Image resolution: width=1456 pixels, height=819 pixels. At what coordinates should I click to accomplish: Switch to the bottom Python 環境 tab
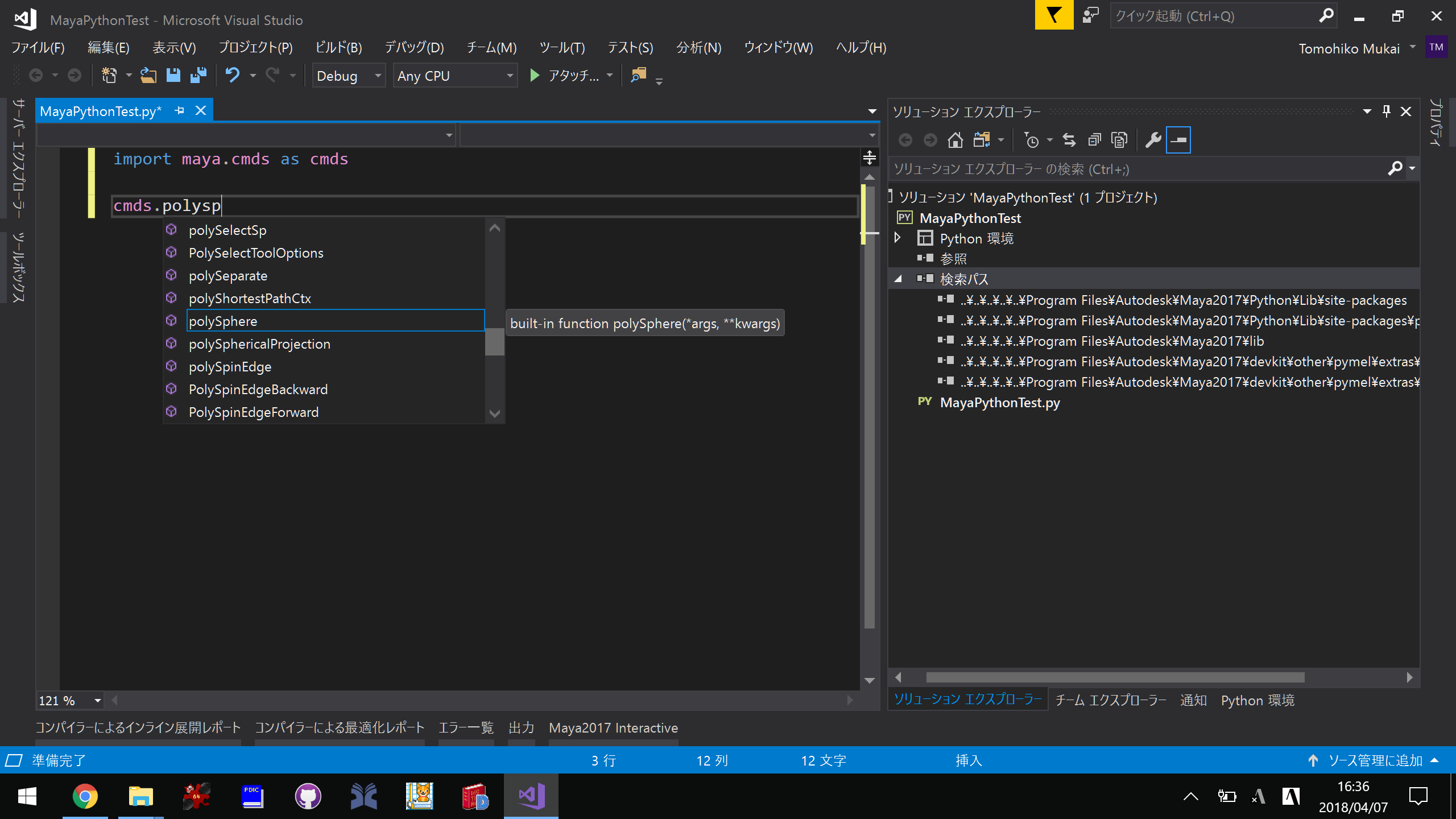tap(1258, 700)
